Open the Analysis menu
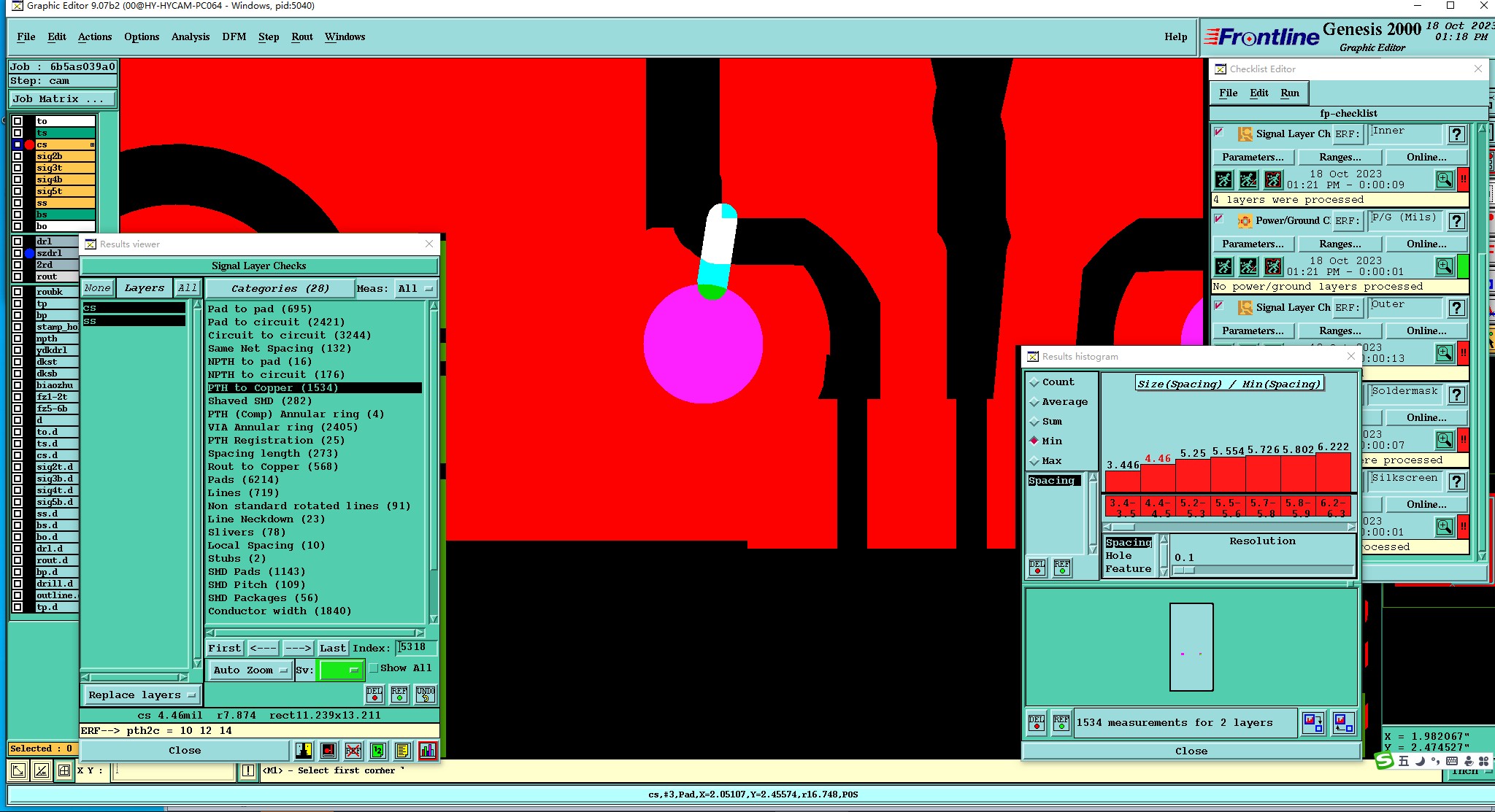Screen dimensions: 1495x812 click(190, 36)
